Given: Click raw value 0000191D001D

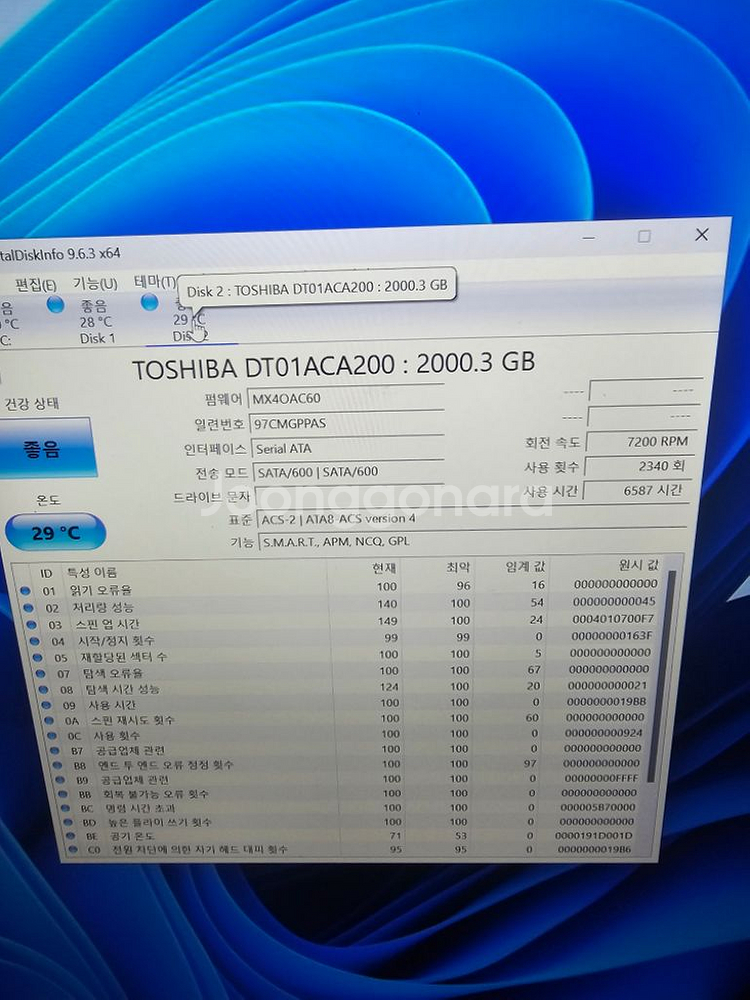Looking at the screenshot, I should (594, 835).
